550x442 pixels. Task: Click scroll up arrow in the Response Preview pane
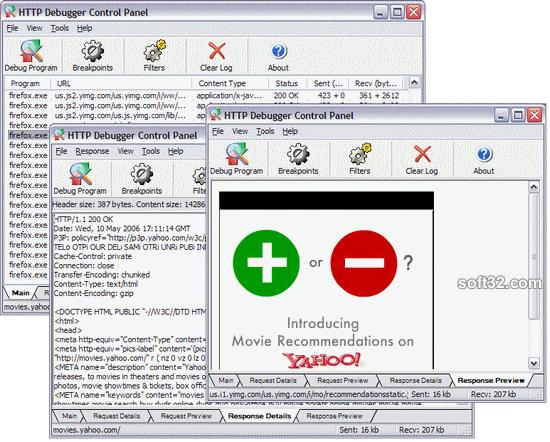534,187
